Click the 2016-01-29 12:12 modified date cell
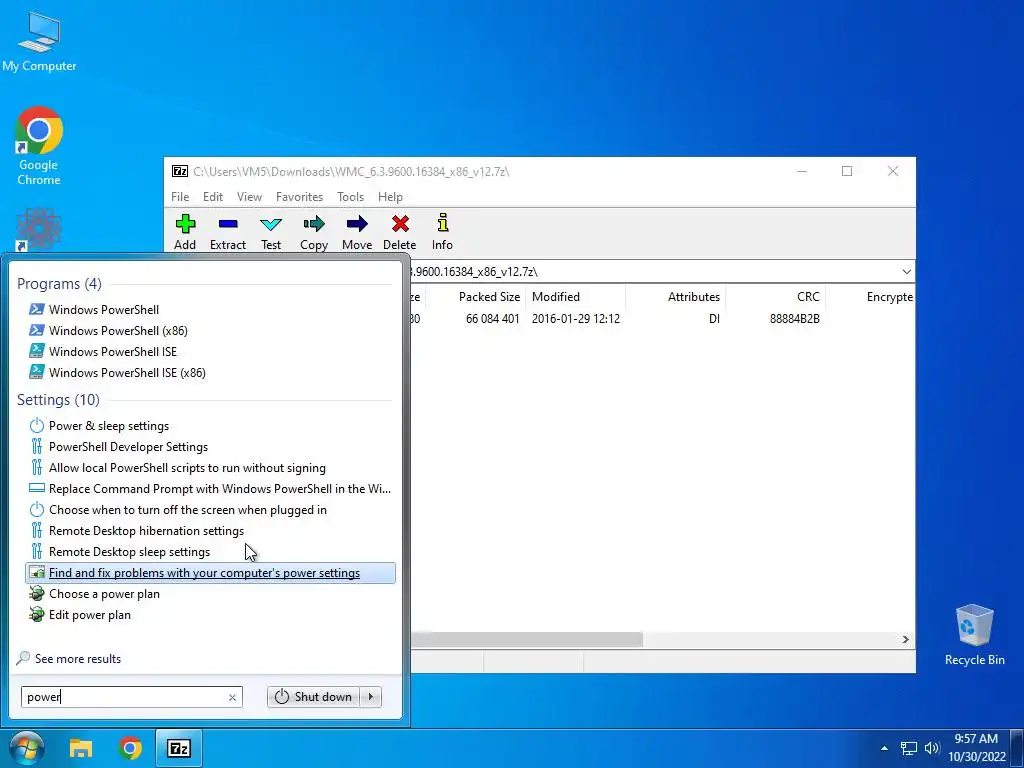Screen dimensions: 1024x768 [x=575, y=319]
